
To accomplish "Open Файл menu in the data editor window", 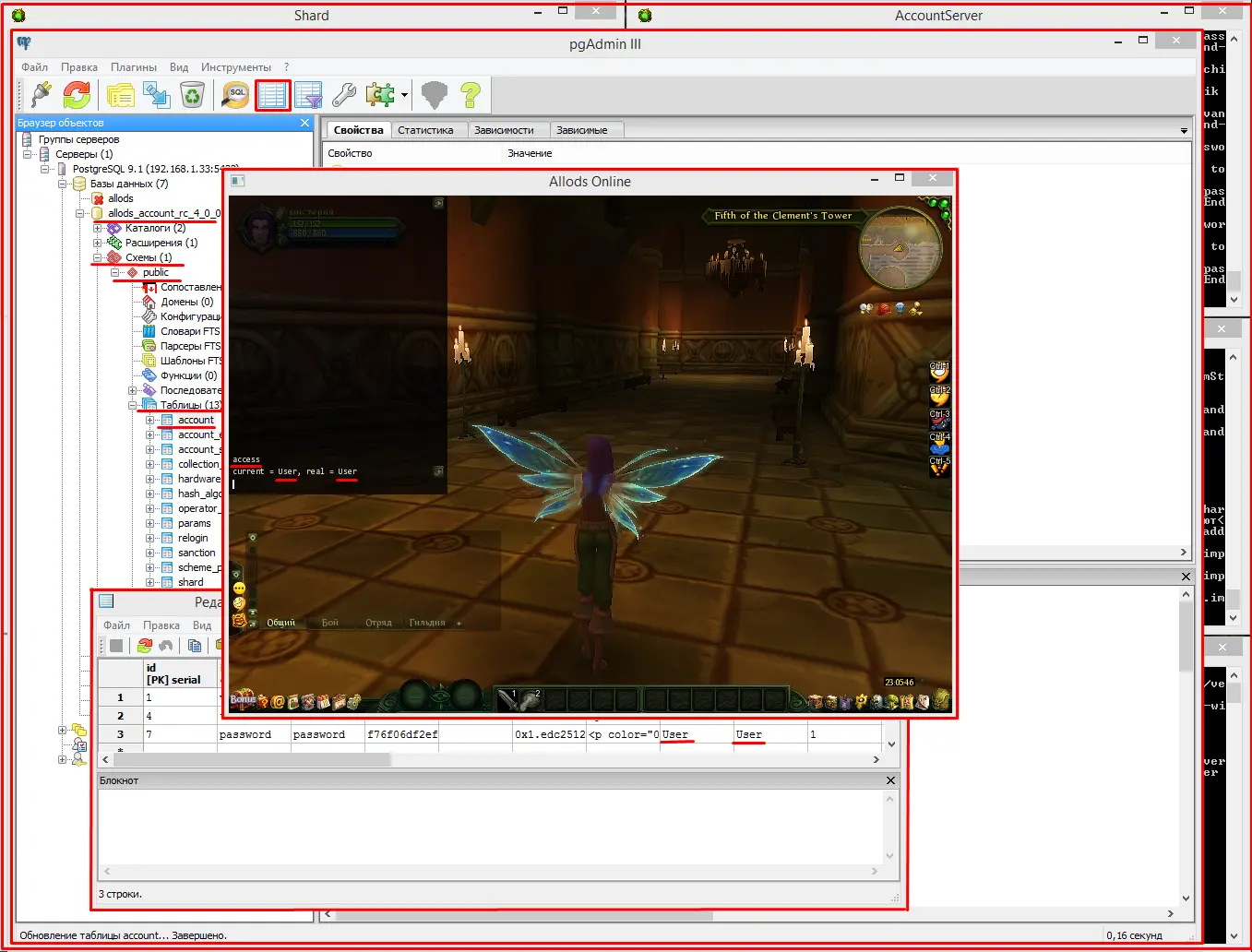I will tap(116, 625).
